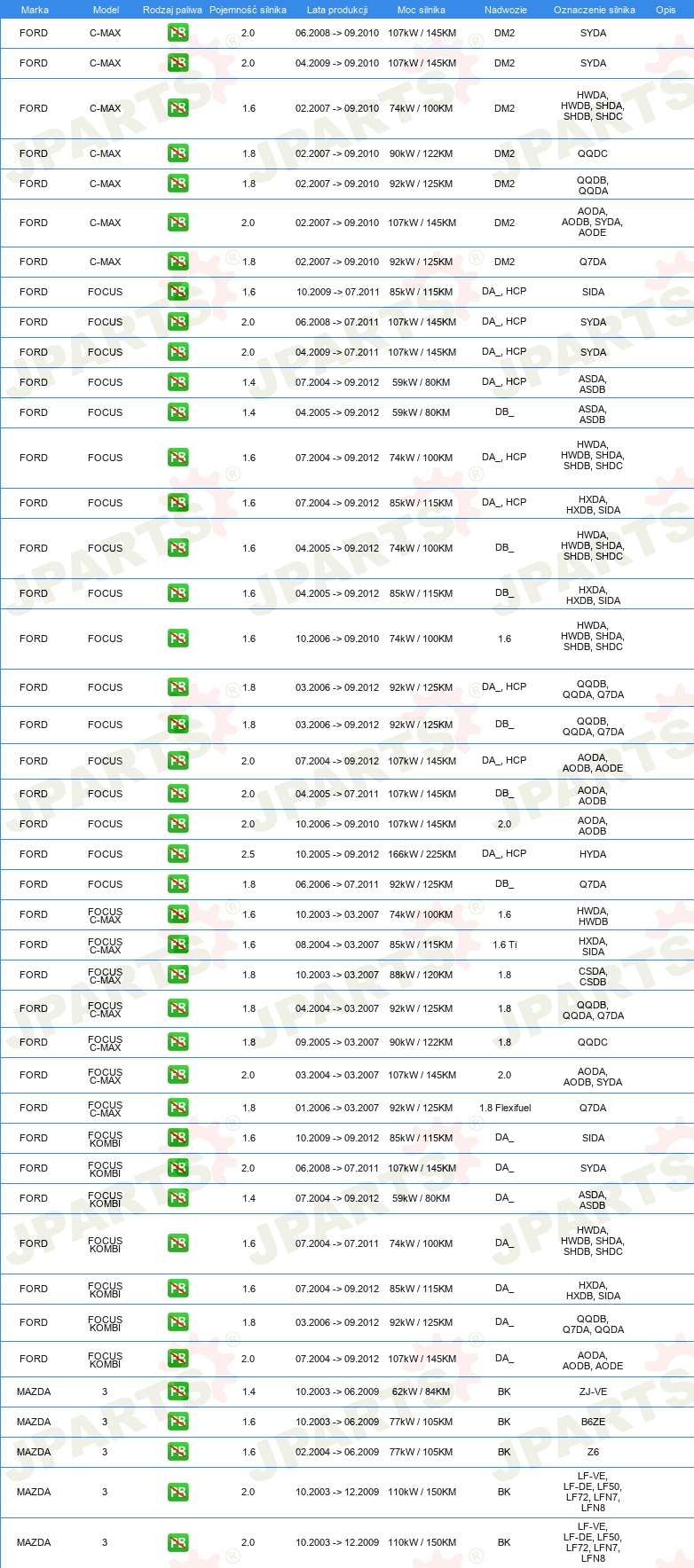Select the 02.2004 -> 06.2009 production cell
This screenshot has height=1568, width=694.
[337, 1452]
